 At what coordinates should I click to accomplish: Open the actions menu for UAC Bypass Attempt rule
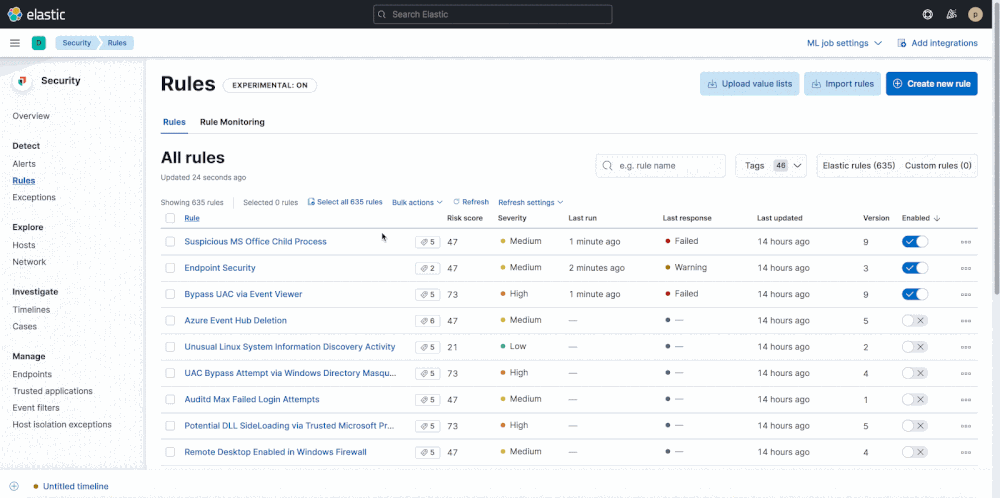(x=966, y=373)
